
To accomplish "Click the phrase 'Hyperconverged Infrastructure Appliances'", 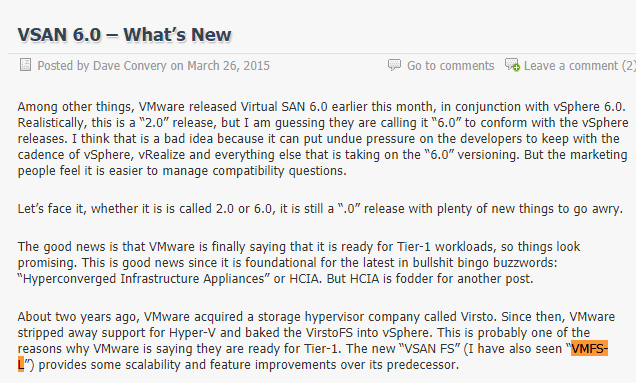I will [144, 279].
